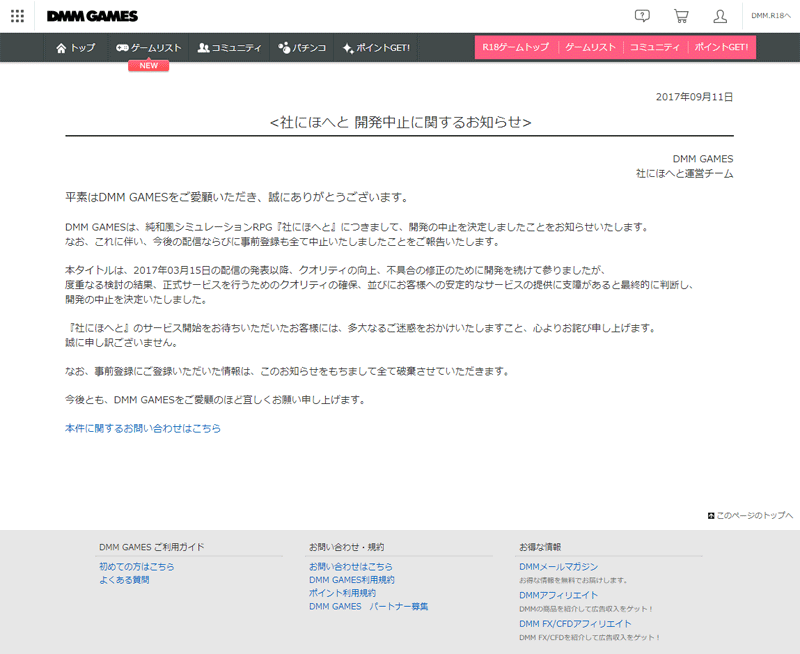Image resolution: width=800 pixels, height=654 pixels.
Task: Open DMM FX/CFDアフィリエイト link
Action: point(575,624)
